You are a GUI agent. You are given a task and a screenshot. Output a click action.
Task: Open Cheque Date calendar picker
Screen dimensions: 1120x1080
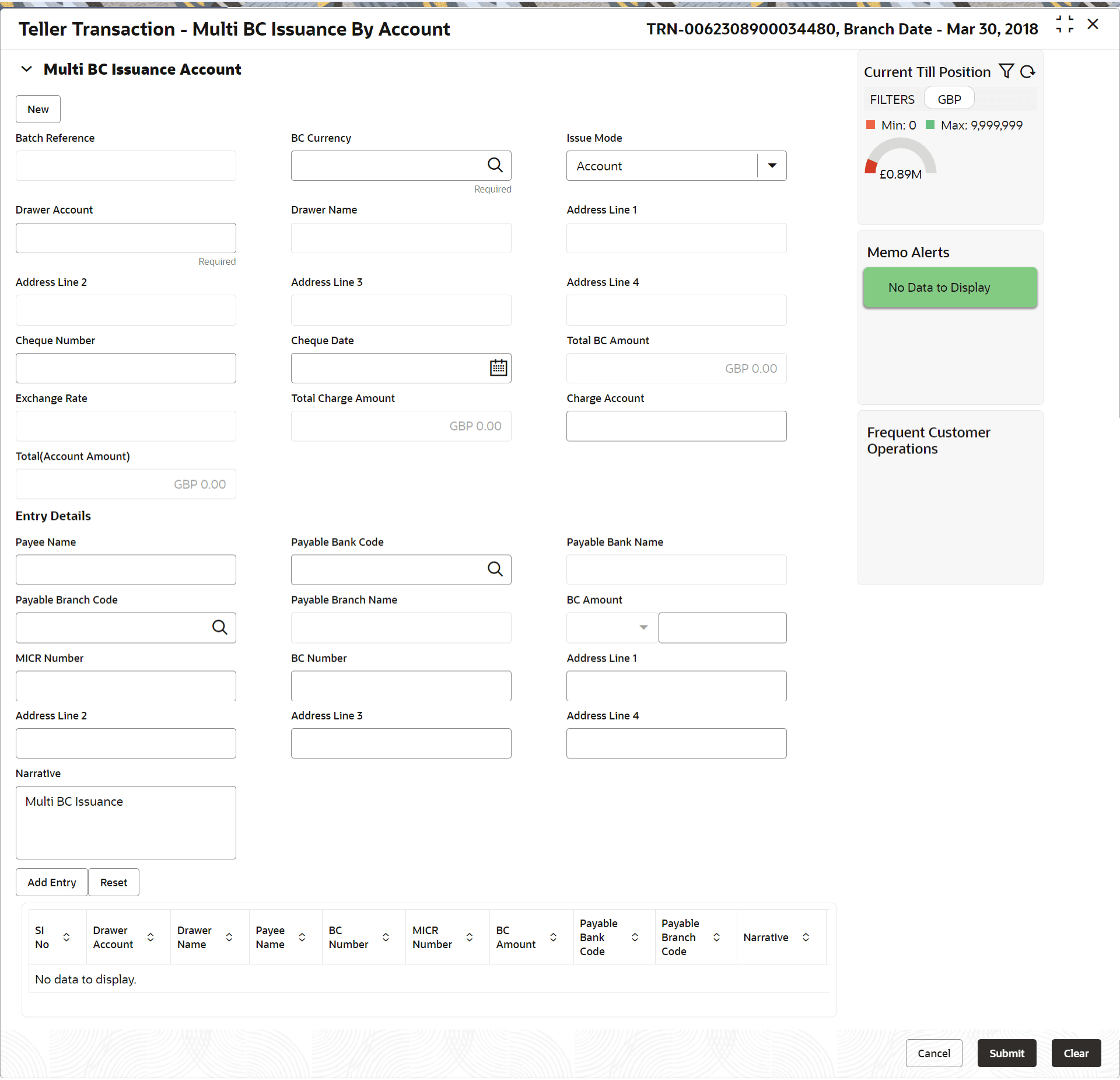click(x=498, y=368)
